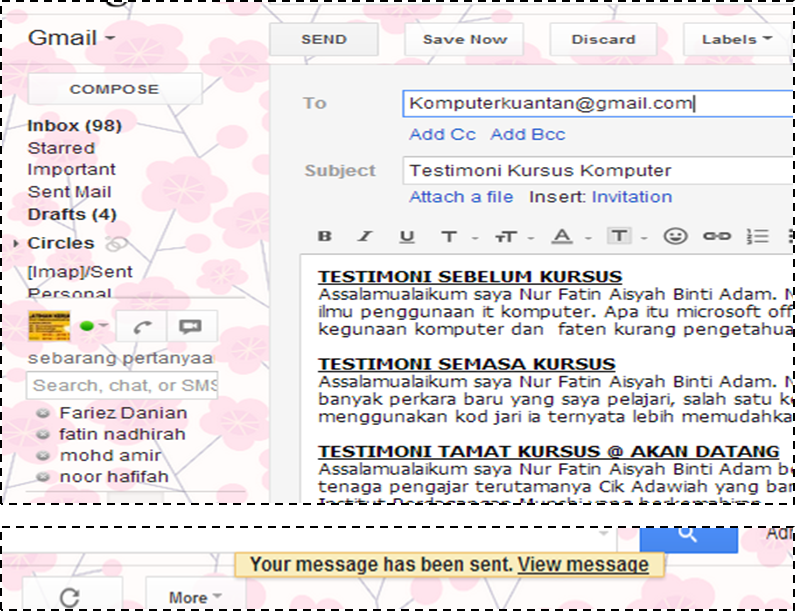Open the Labels dropdown

736,39
